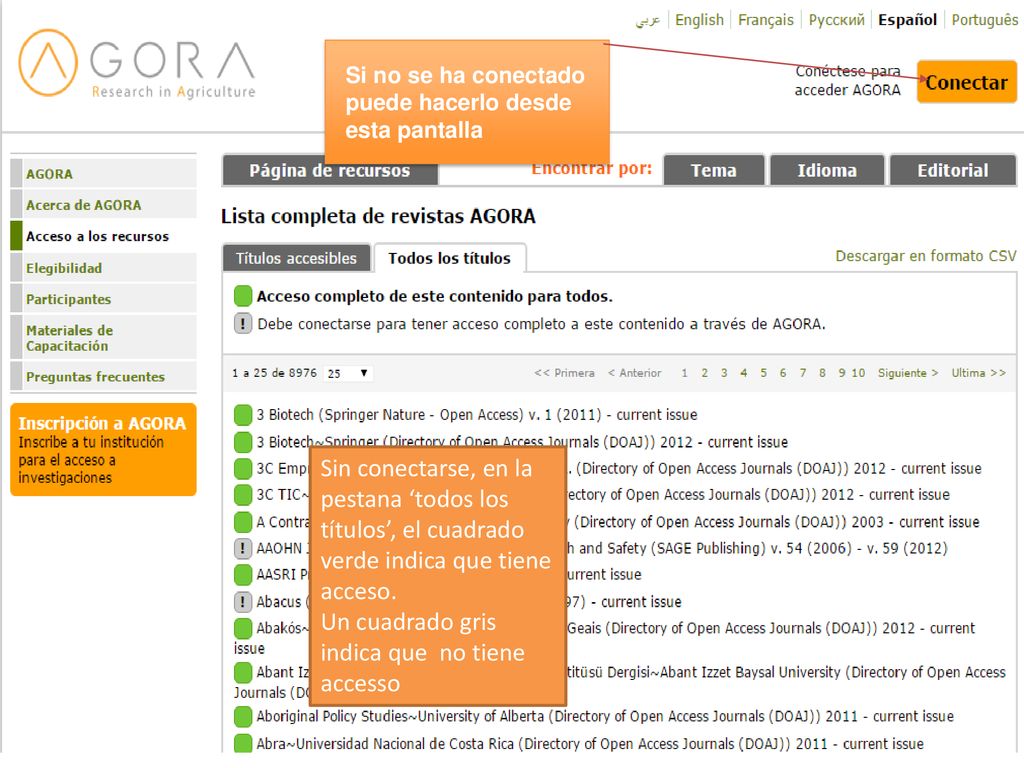This screenshot has width=1024, height=768.
Task: Open 3 Biotech (Springer Nature - Open Access) journal
Action: click(477, 415)
